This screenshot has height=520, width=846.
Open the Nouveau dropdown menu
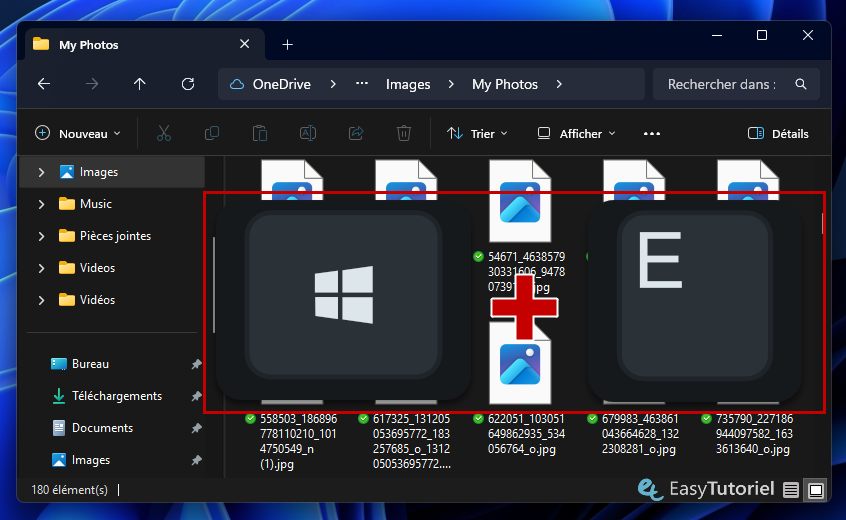pyautogui.click(x=78, y=133)
